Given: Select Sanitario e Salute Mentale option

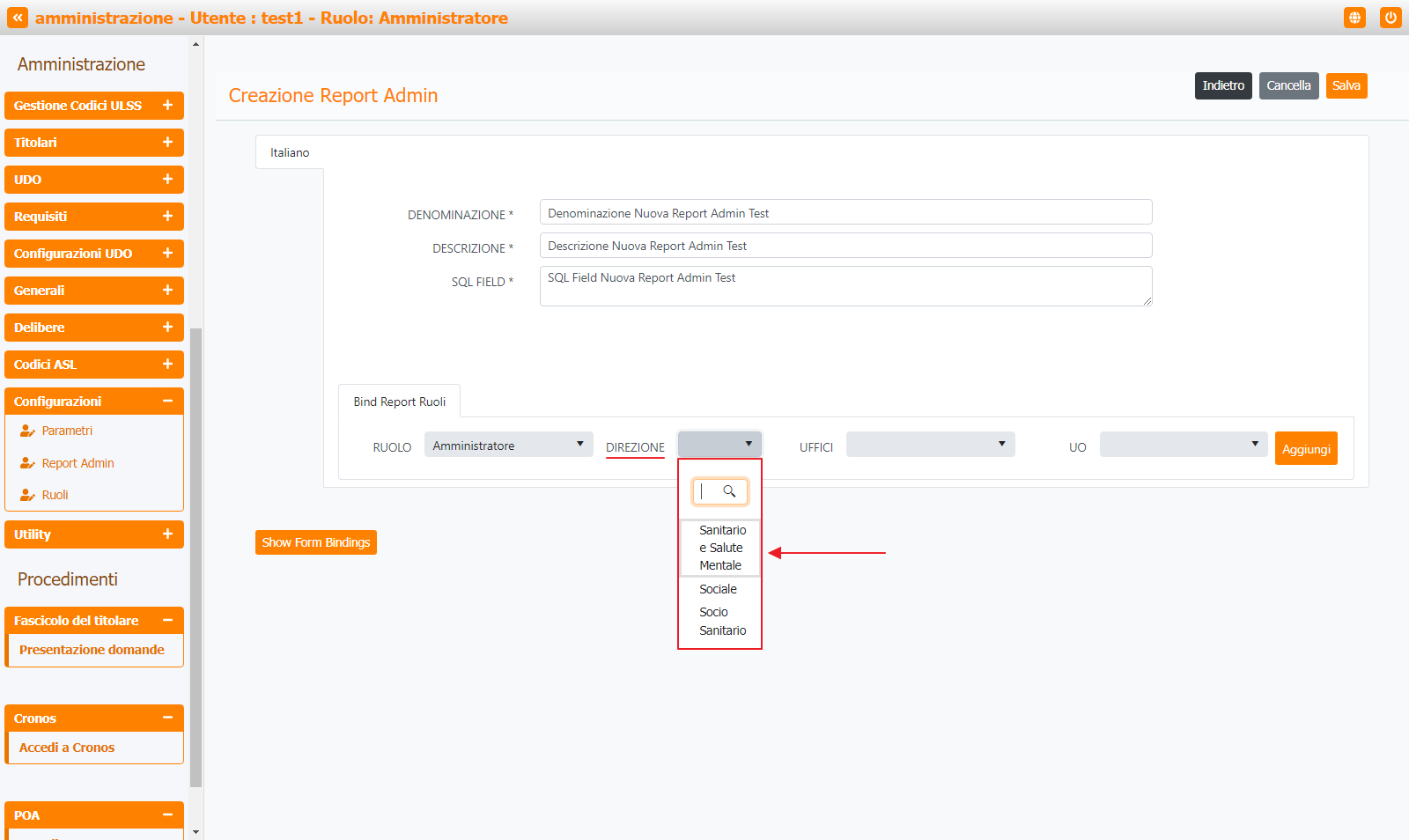Looking at the screenshot, I should click(721, 548).
